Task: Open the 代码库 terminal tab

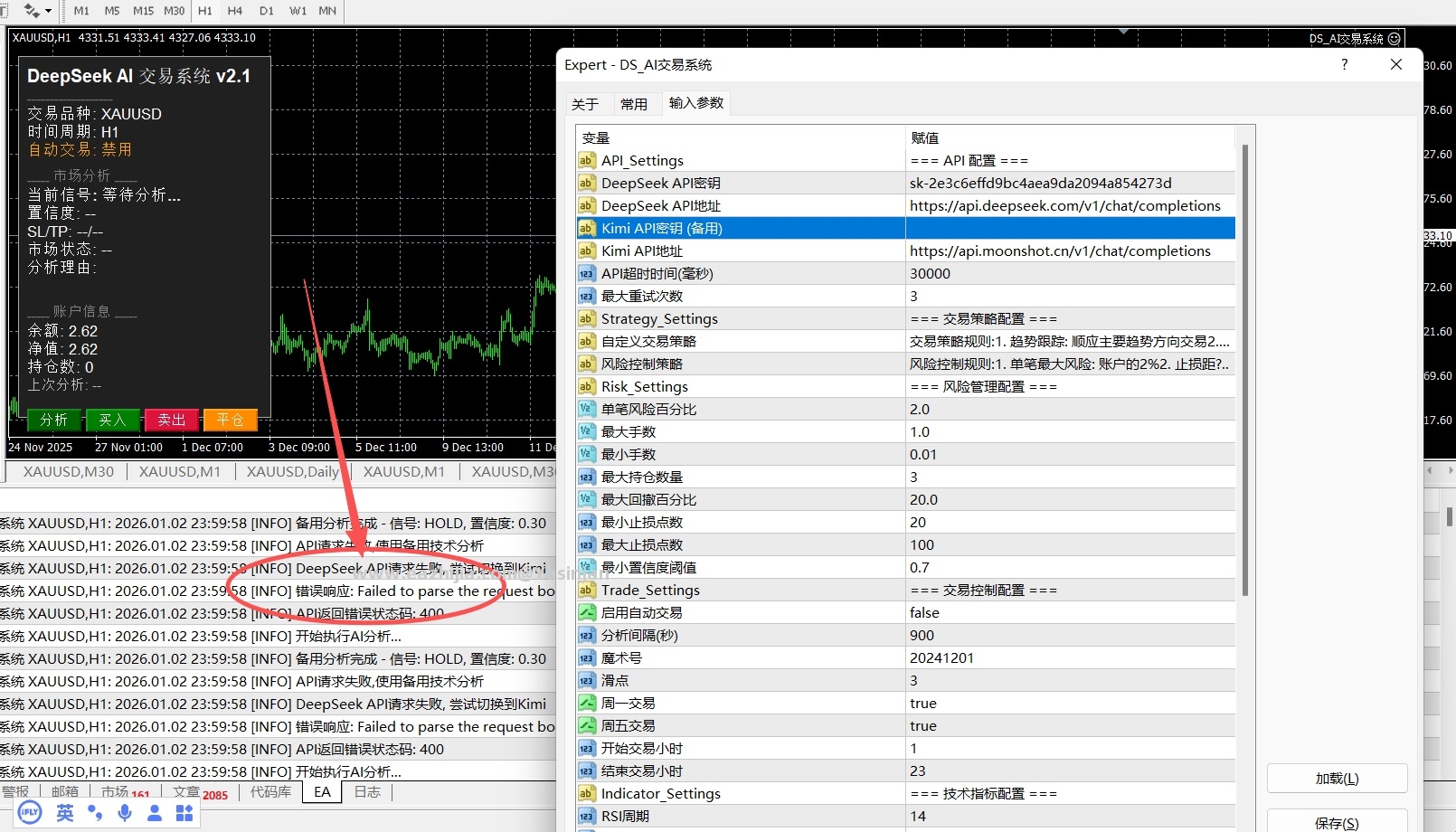Action: (x=270, y=792)
